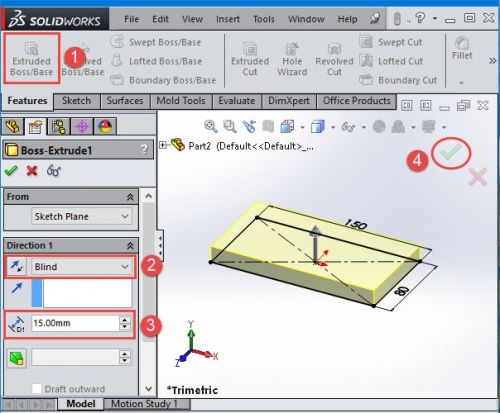Switch to the Office Products tab

pyautogui.click(x=356, y=101)
